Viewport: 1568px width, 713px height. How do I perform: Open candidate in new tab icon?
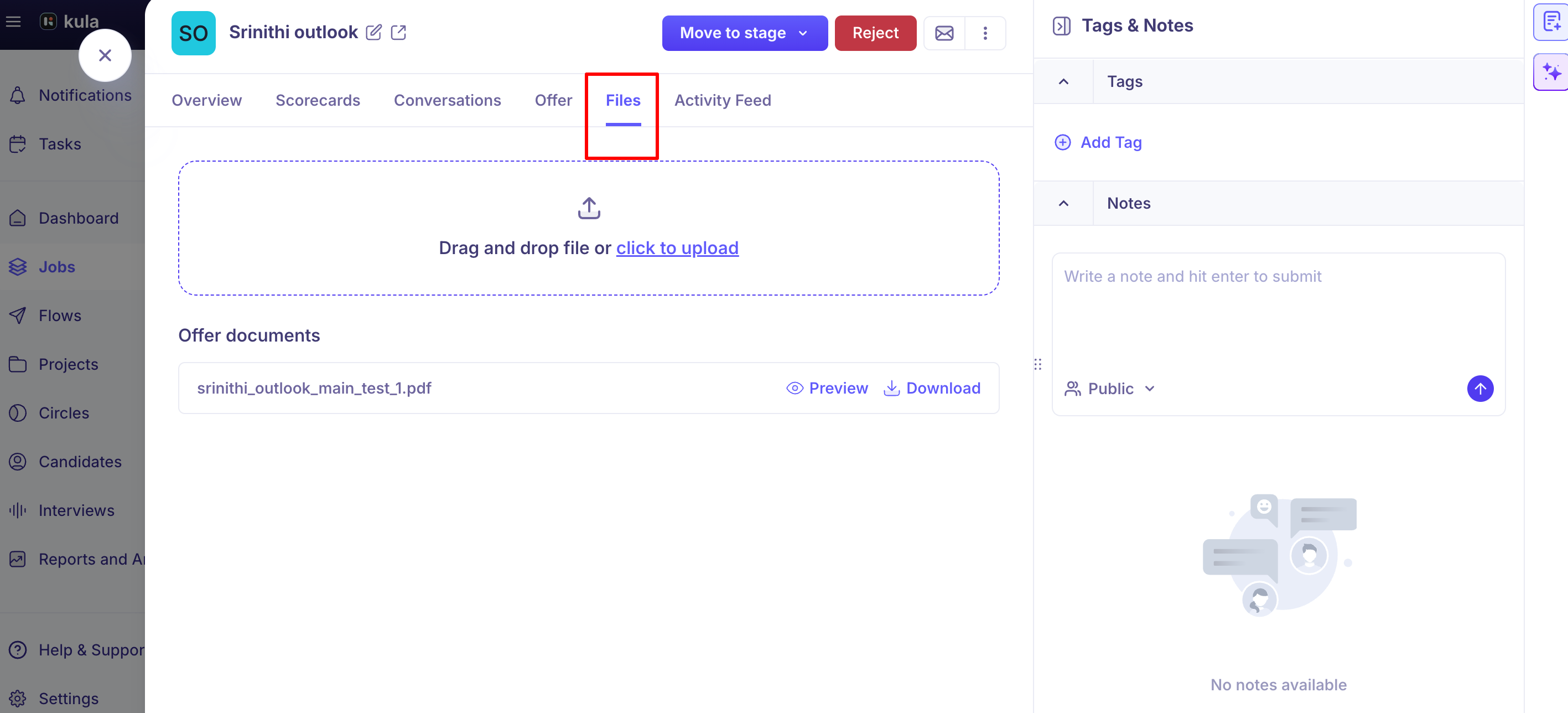click(x=399, y=32)
